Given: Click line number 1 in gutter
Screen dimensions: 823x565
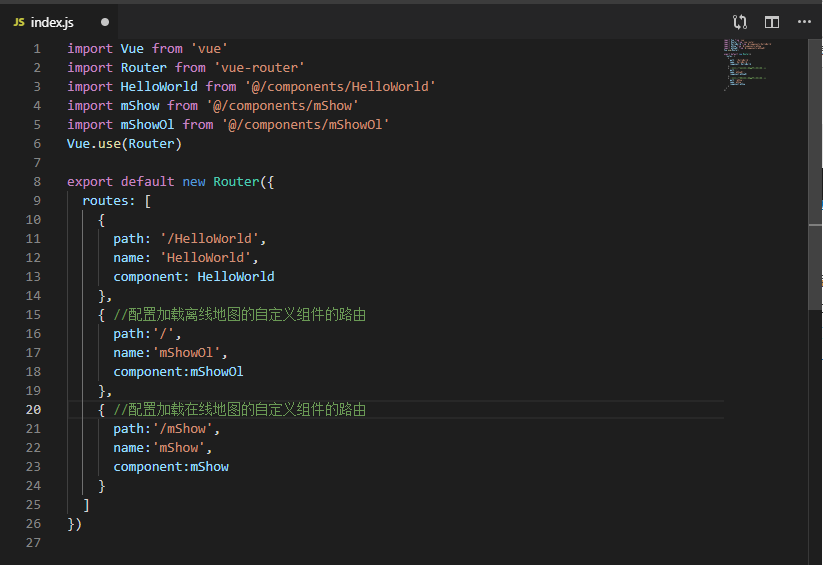Looking at the screenshot, I should (37, 49).
